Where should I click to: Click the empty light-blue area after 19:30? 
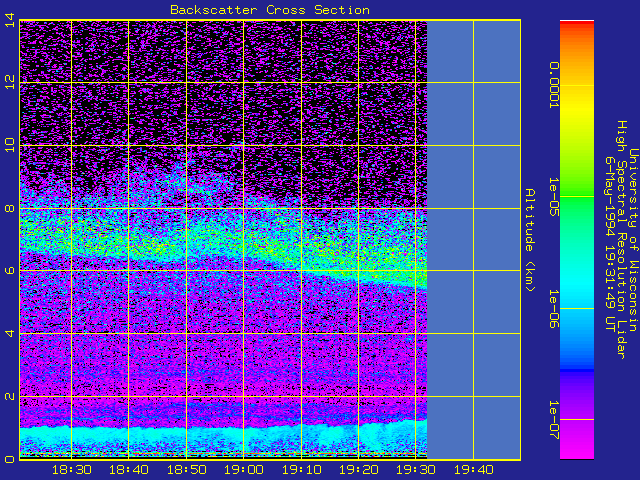pyautogui.click(x=474, y=240)
